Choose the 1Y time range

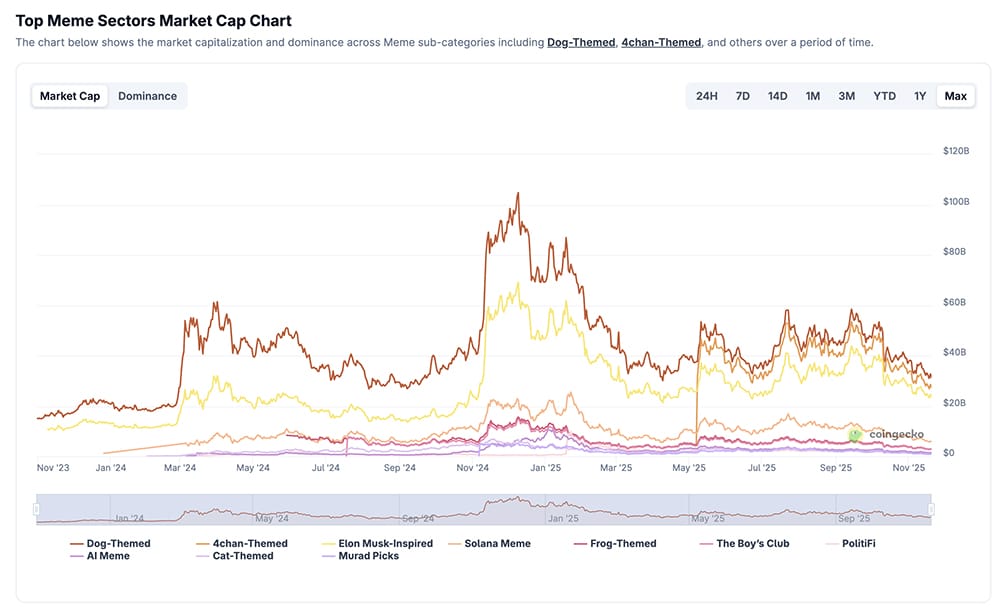(x=919, y=96)
